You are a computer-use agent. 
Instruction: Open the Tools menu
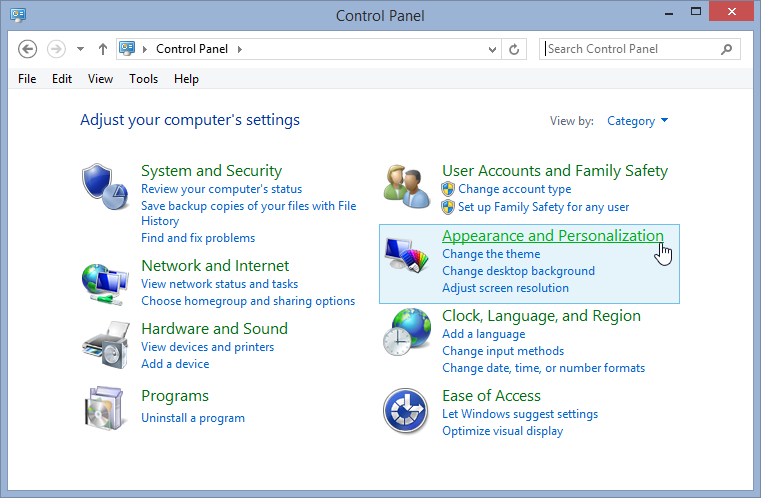[143, 79]
